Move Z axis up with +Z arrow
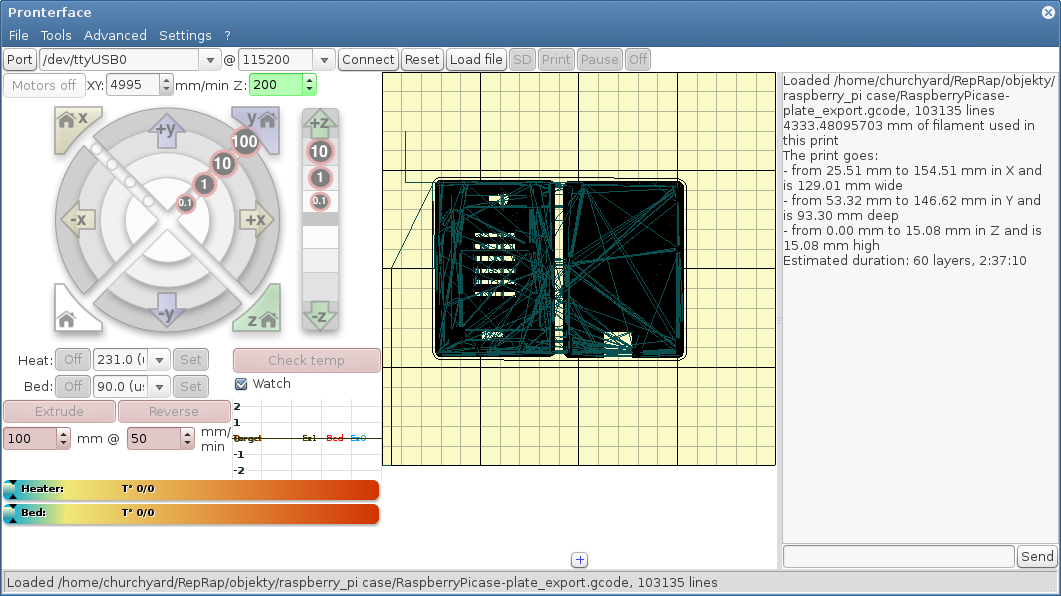This screenshot has width=1061, height=596. pyautogui.click(x=320, y=124)
